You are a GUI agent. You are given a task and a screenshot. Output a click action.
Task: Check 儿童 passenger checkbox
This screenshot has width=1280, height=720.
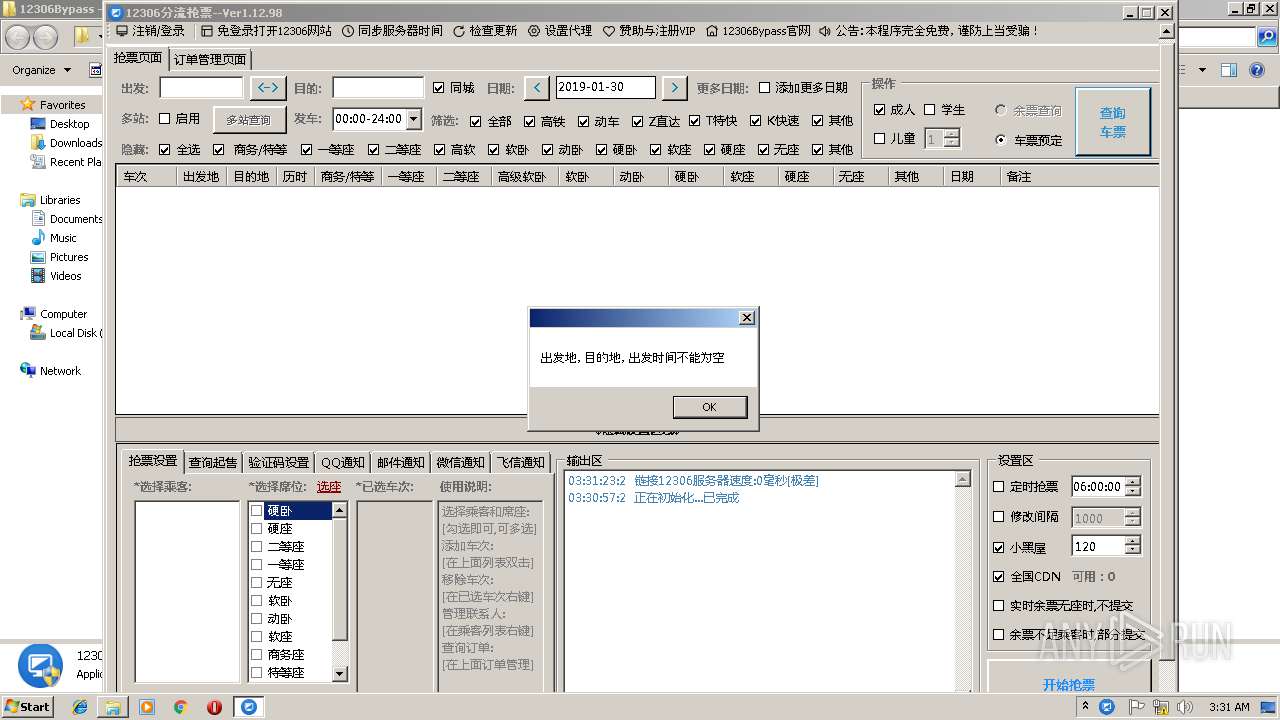coord(880,139)
